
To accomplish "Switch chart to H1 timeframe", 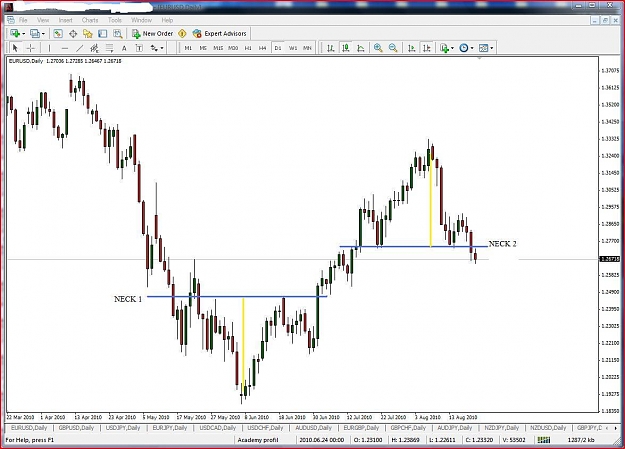I will point(248,48).
